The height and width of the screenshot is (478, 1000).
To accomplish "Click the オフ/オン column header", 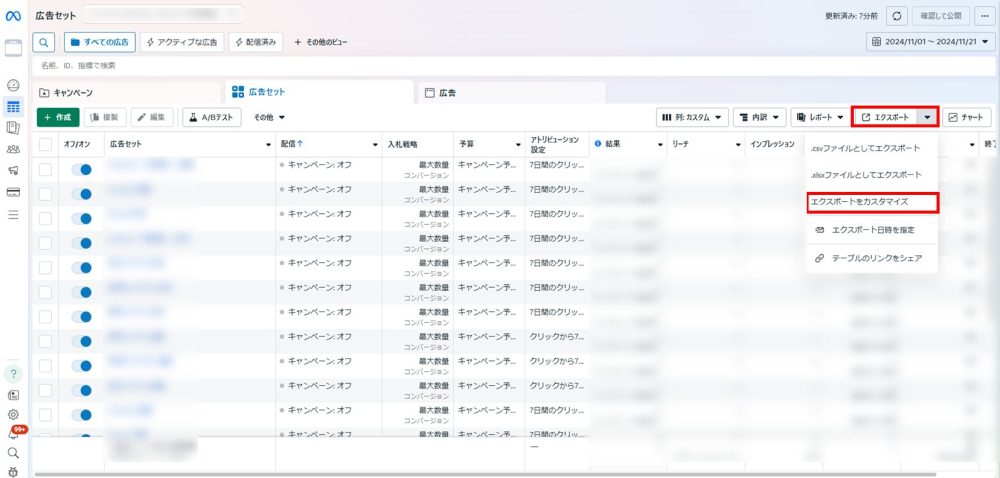I will pyautogui.click(x=77, y=144).
